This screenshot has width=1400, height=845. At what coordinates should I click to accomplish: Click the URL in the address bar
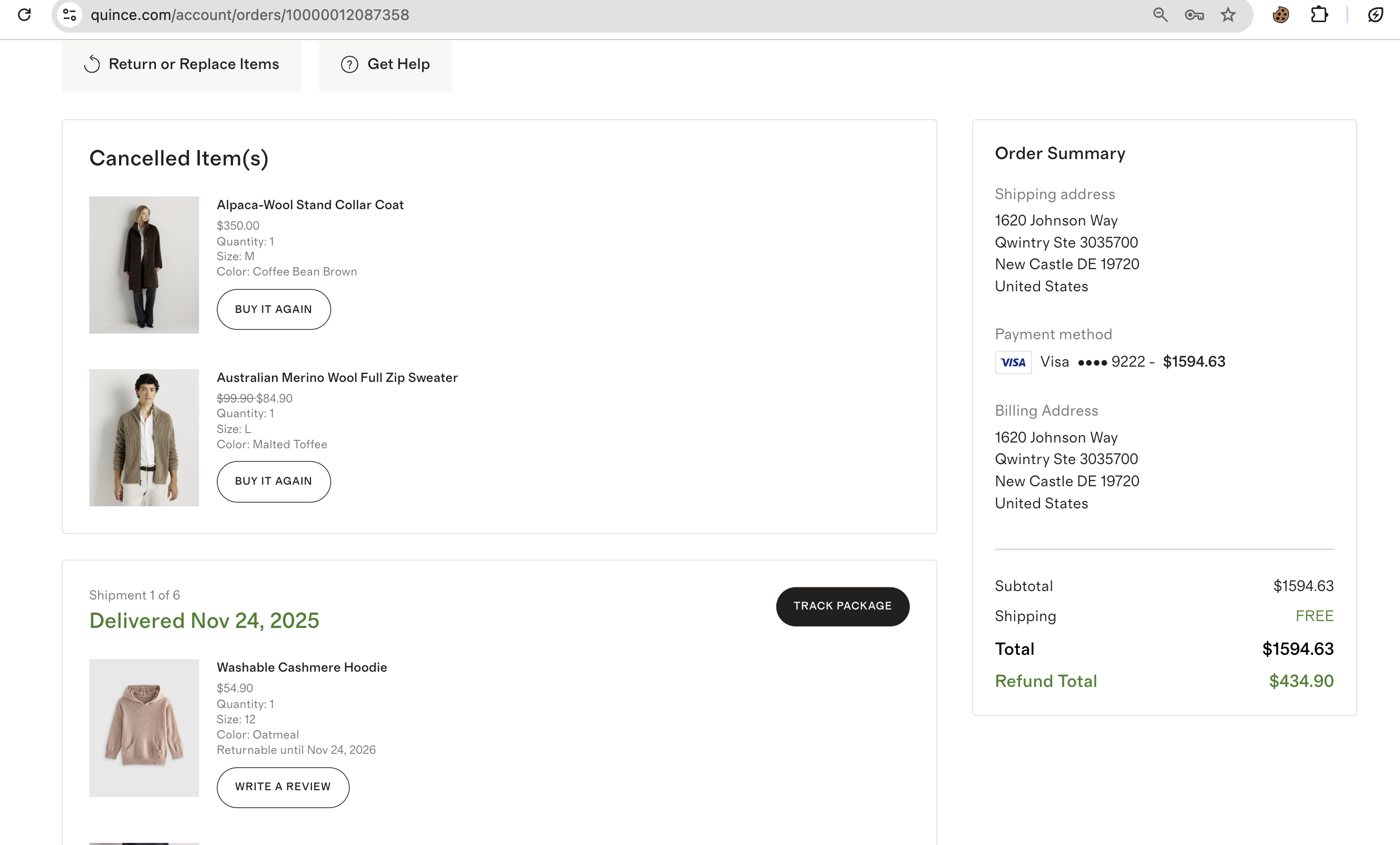coord(250,15)
